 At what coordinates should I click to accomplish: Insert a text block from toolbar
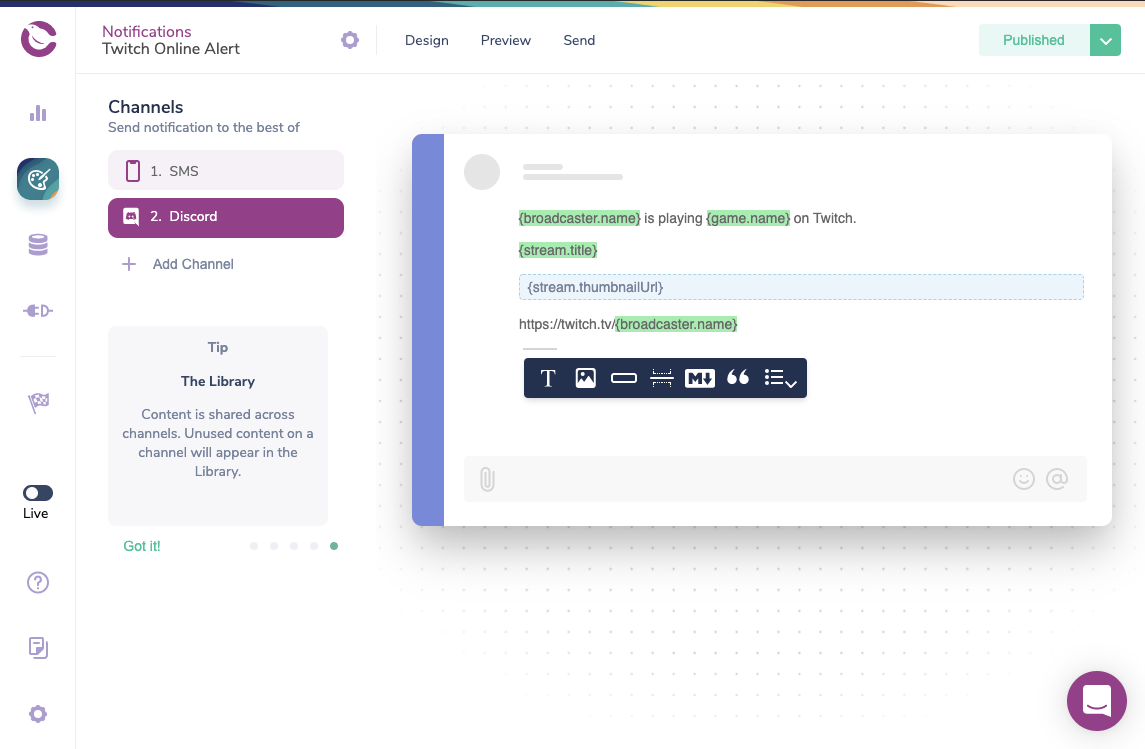548,378
